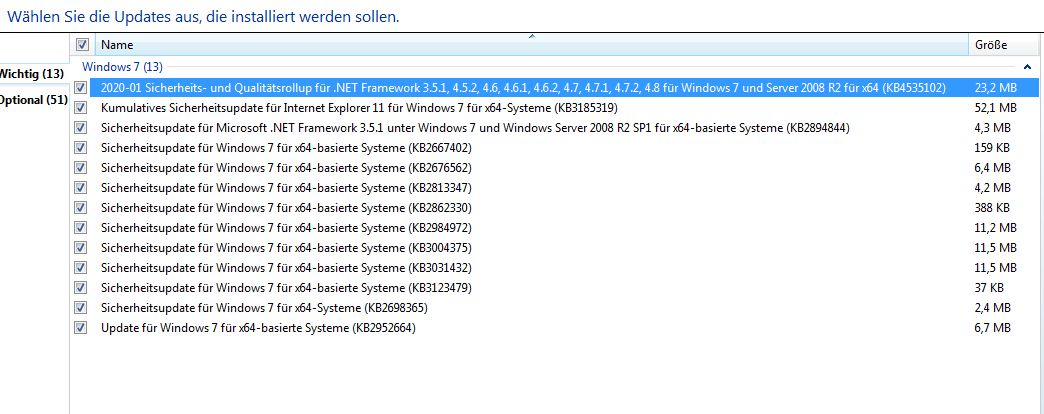This screenshot has width=1044, height=414.
Task: Select the KB4535102 .NET rollup row text
Action: tap(523, 87)
